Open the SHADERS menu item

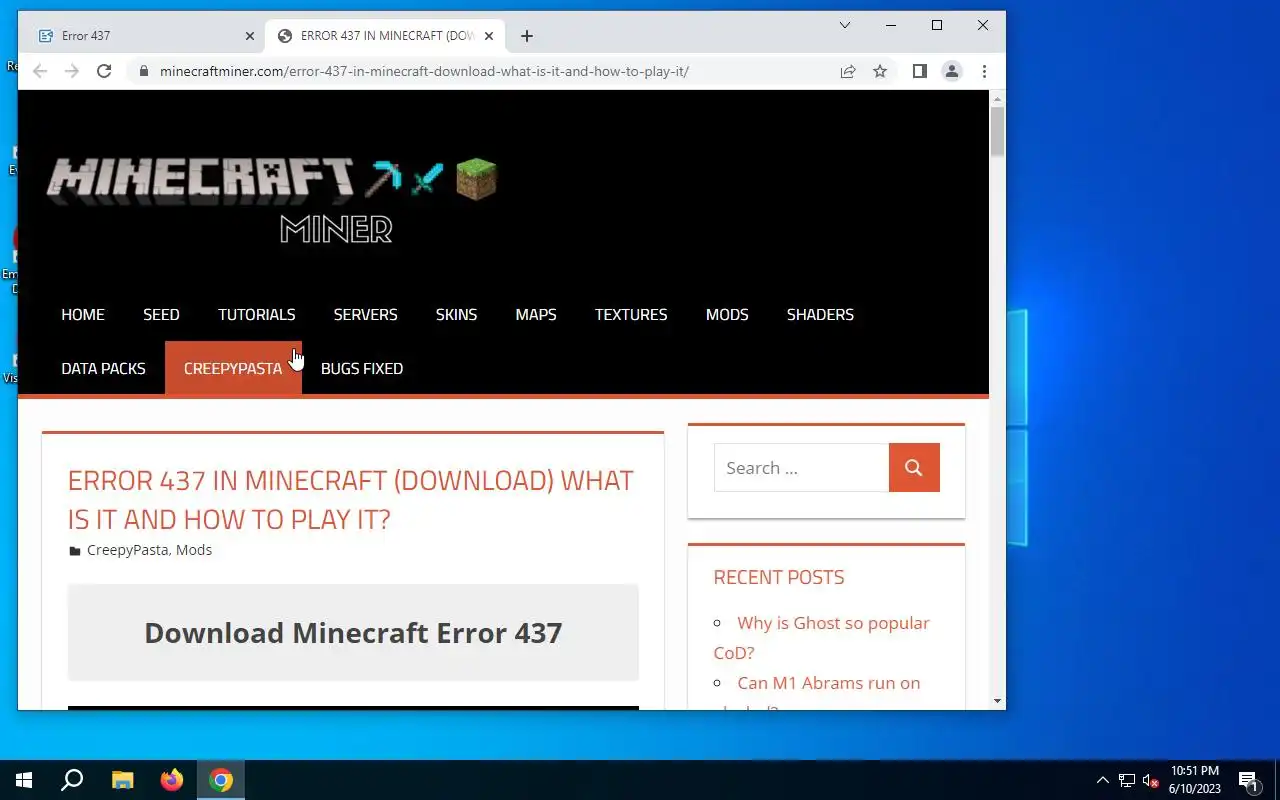point(820,314)
